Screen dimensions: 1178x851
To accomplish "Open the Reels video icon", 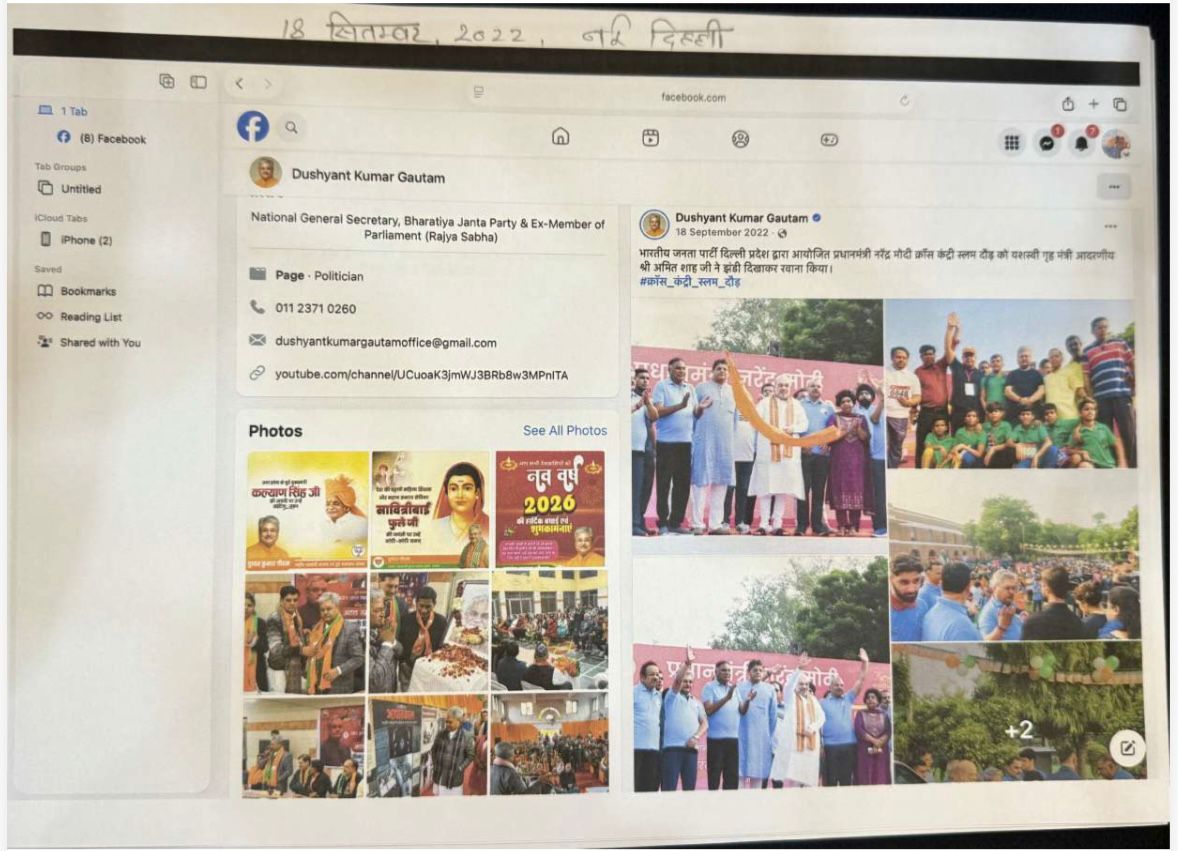I will pyautogui.click(x=650, y=138).
